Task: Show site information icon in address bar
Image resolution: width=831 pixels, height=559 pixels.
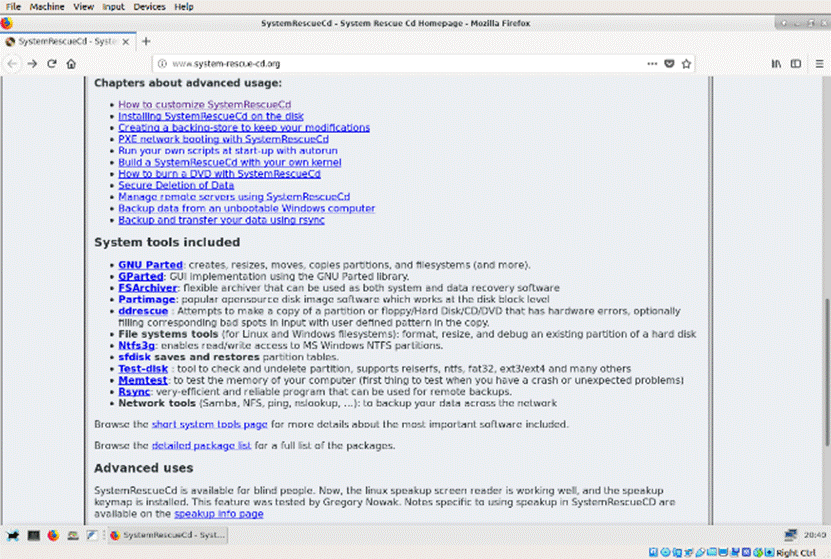Action: [162, 64]
